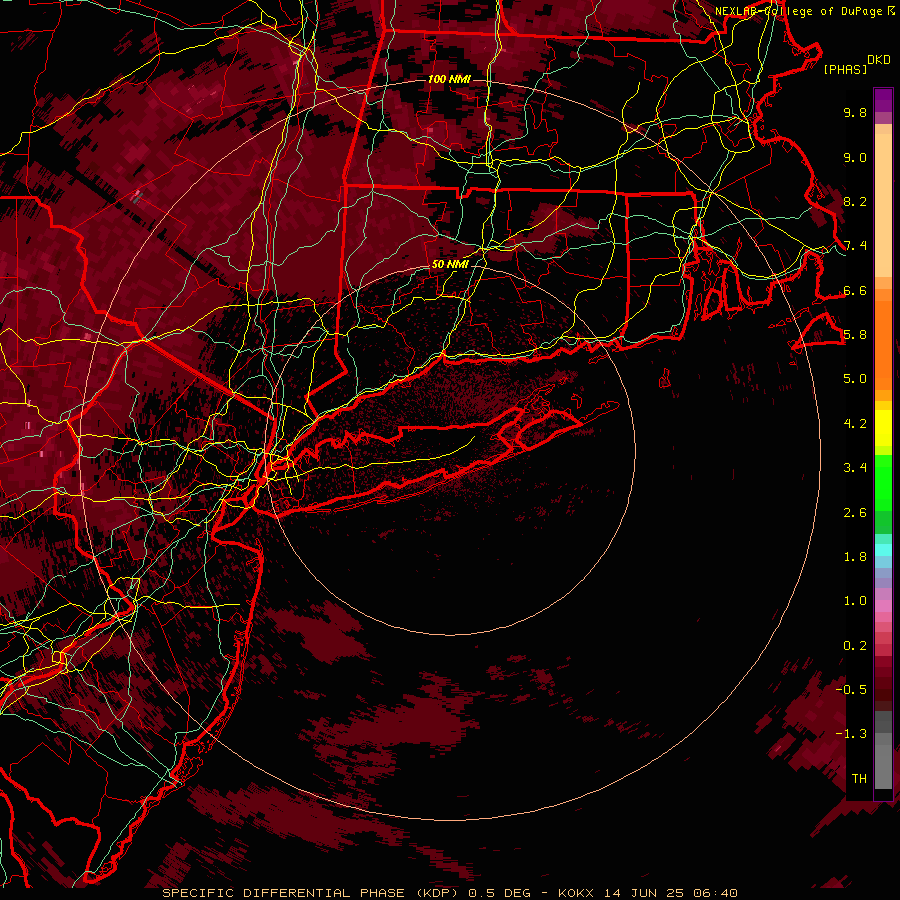This screenshot has height=900, width=900.
Task: Click the -0.5 scale value
Action: coord(851,690)
